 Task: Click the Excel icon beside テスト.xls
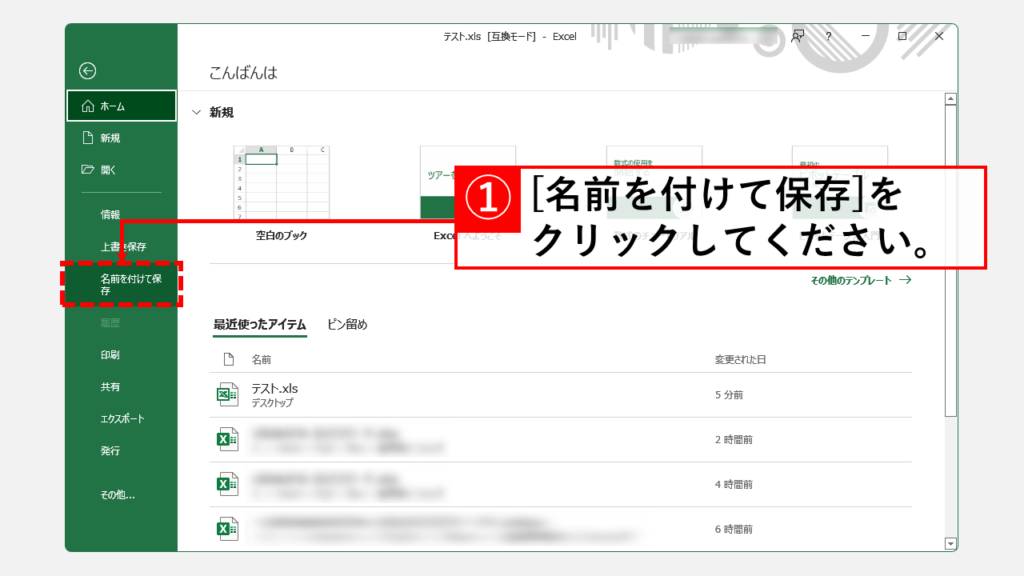point(227,394)
